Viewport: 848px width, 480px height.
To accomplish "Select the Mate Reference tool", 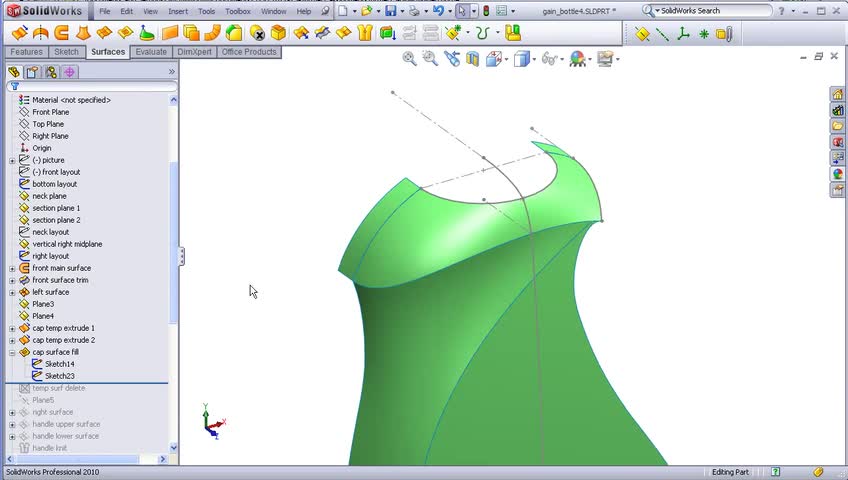I will click(724, 34).
